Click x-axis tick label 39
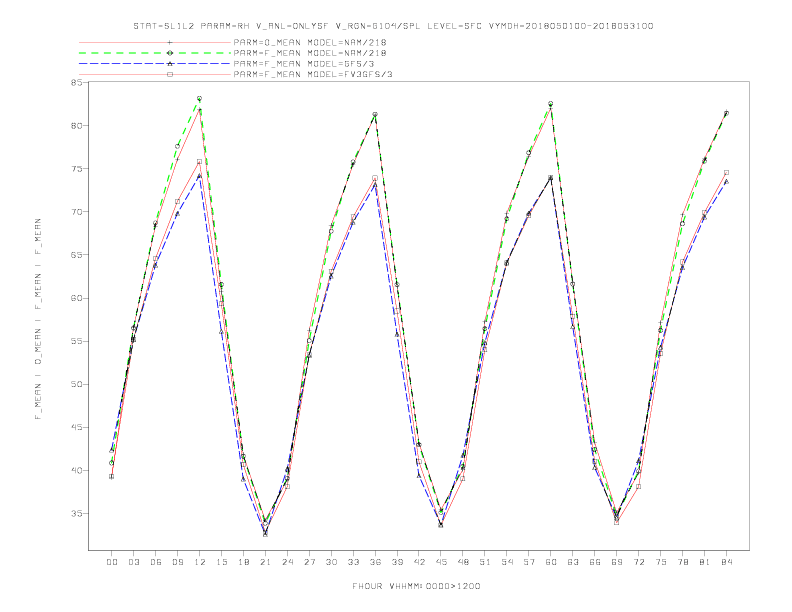 point(397,562)
